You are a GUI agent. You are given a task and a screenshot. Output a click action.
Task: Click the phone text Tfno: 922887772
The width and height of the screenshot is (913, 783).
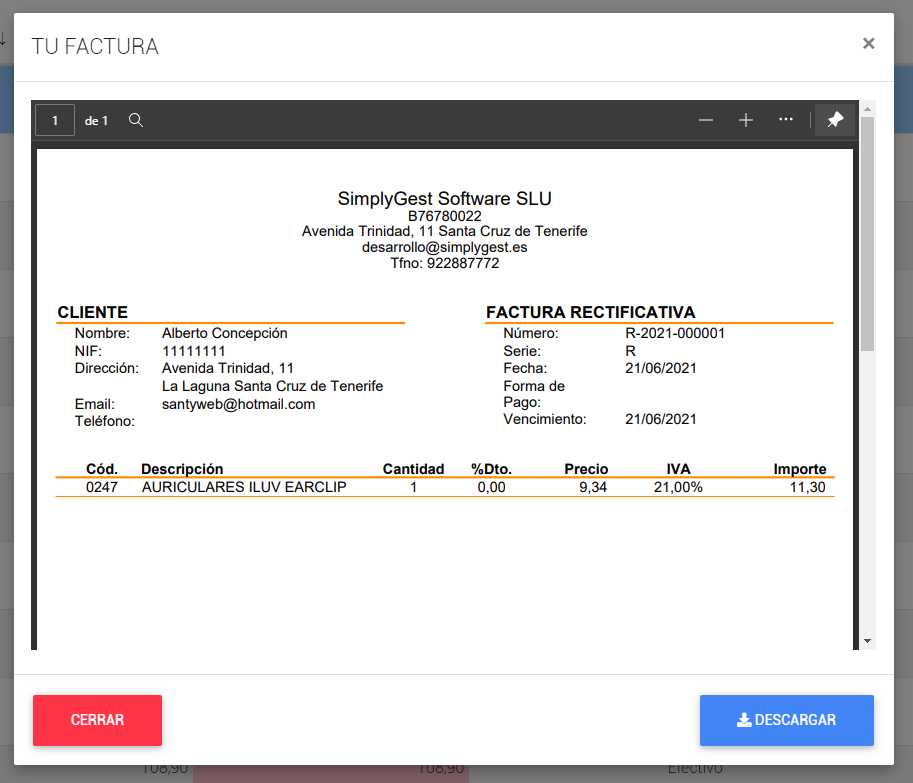(444, 263)
